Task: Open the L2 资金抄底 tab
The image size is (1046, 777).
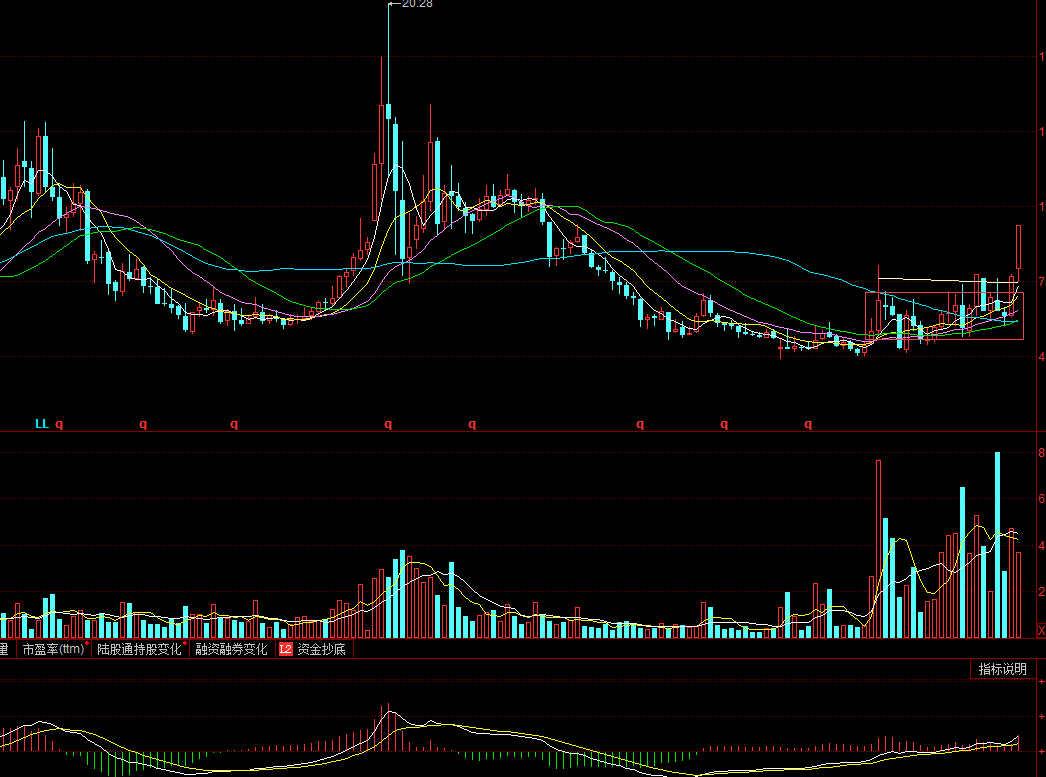Action: click(314, 649)
